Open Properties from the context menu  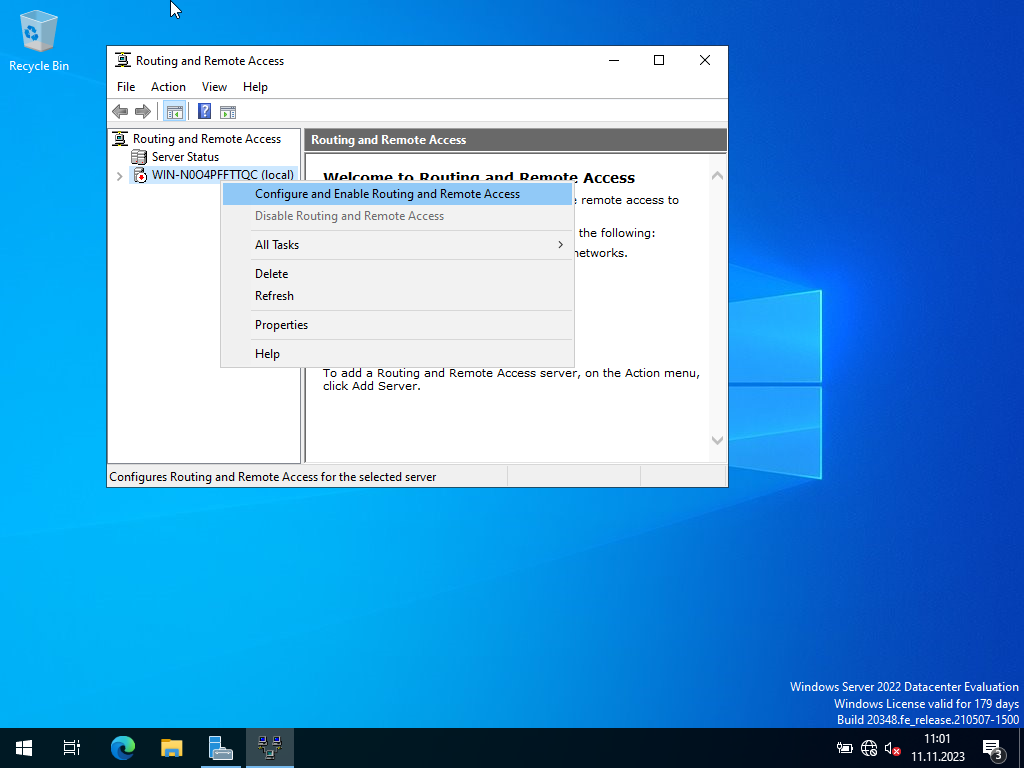click(397, 325)
